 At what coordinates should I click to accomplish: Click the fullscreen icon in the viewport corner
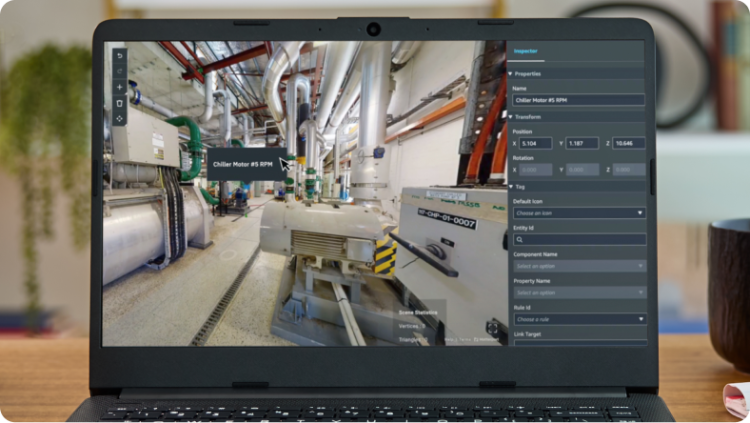[494, 326]
